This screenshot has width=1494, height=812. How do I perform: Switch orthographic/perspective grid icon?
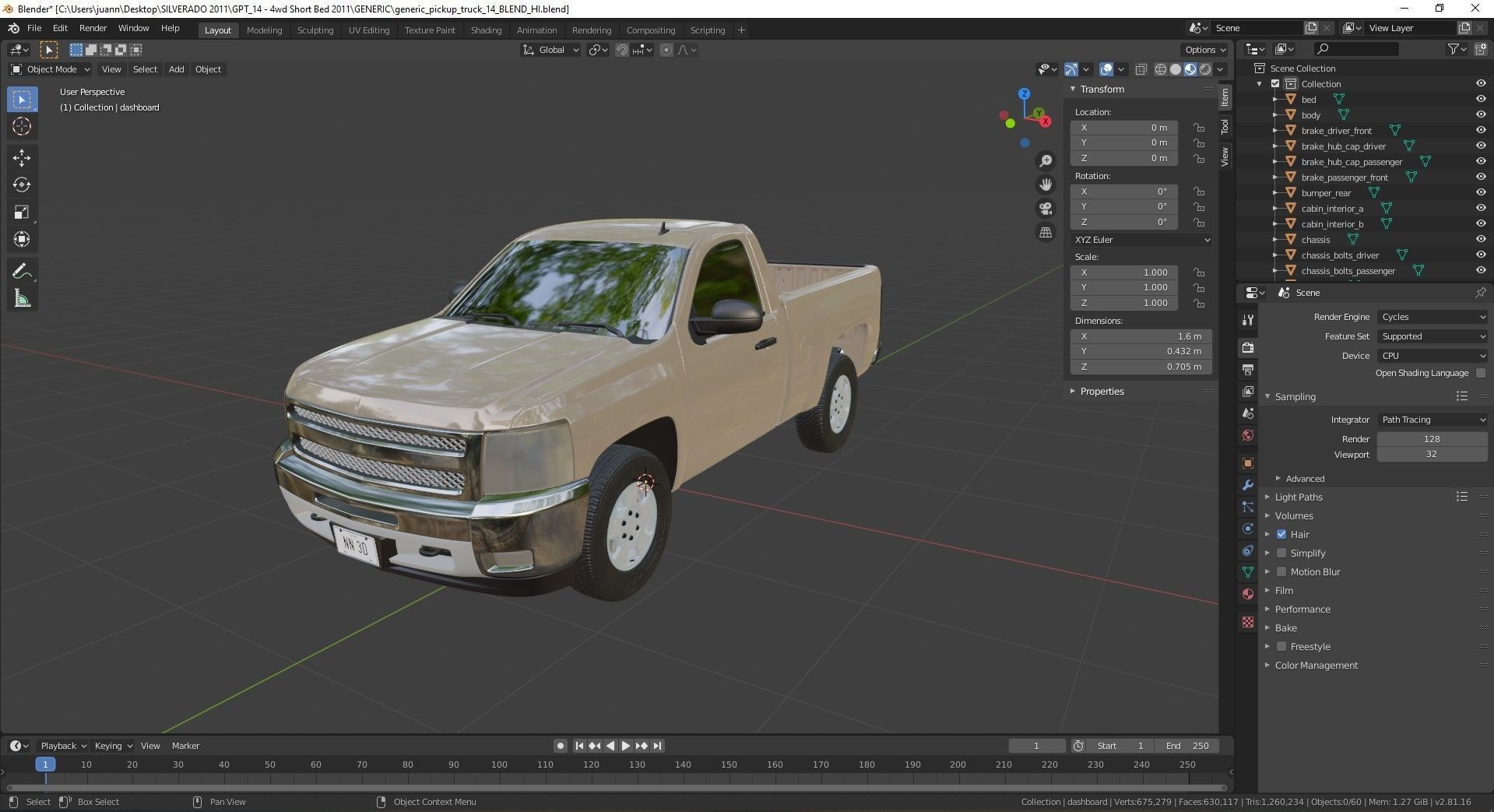click(1046, 232)
